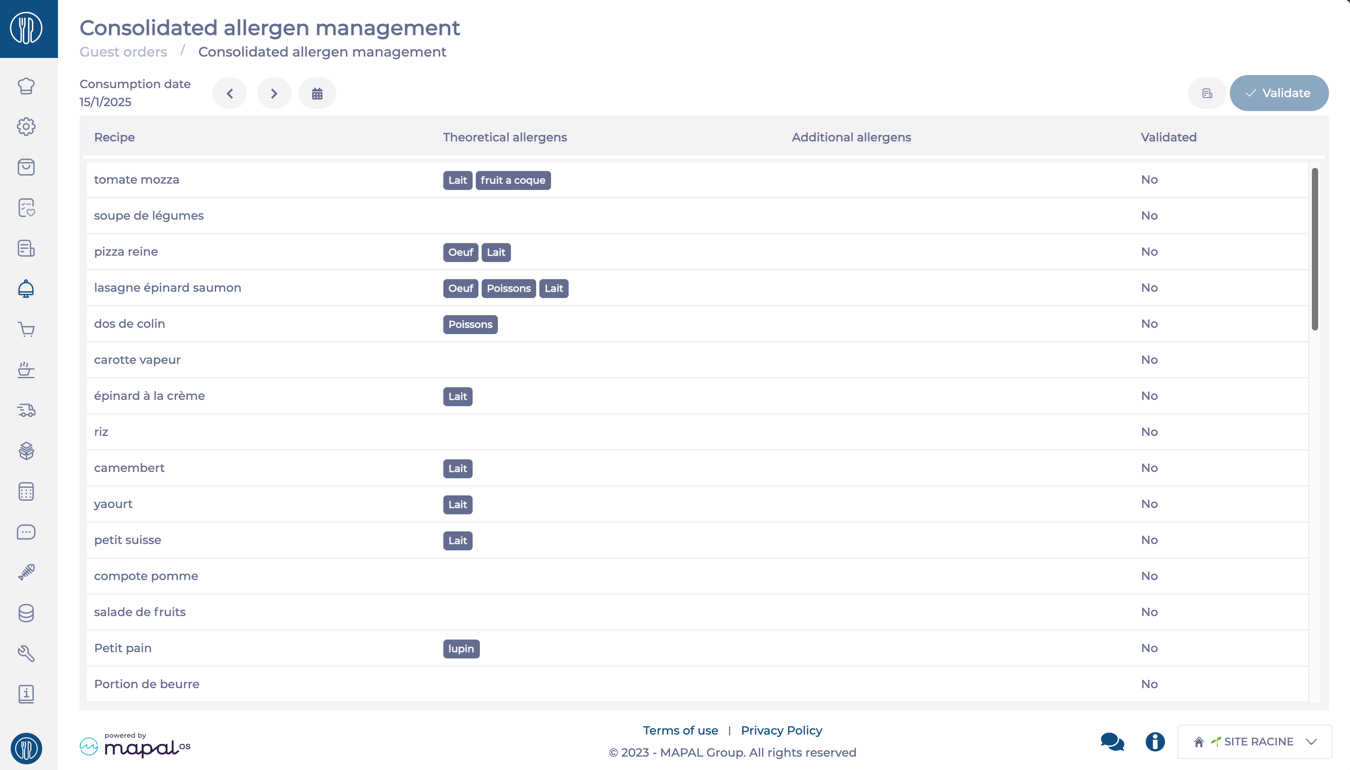
Task: Click the recipe table's vertical scrollbar
Action: click(x=1314, y=249)
